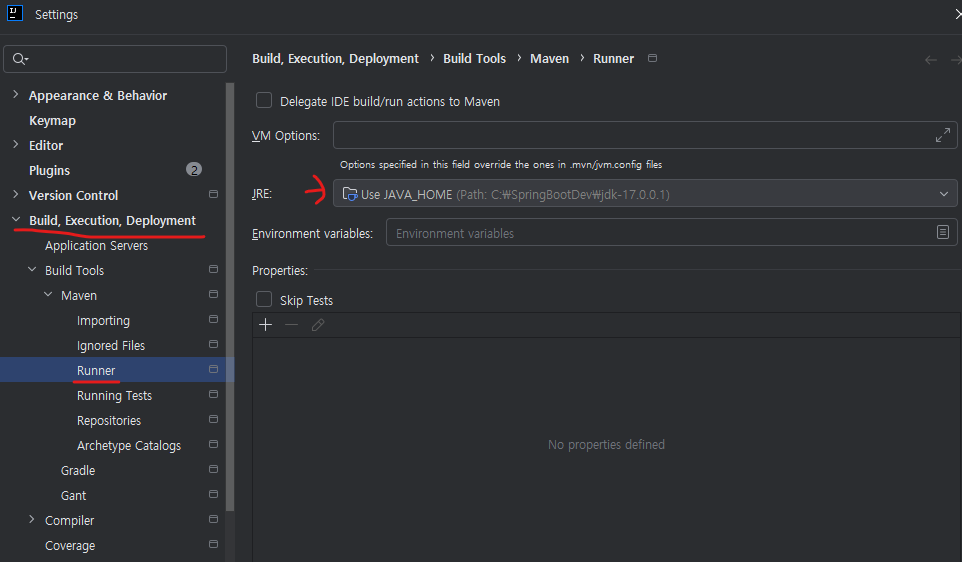The width and height of the screenshot is (962, 562).
Task: Select Running Tests under Maven
Action: click(x=114, y=396)
